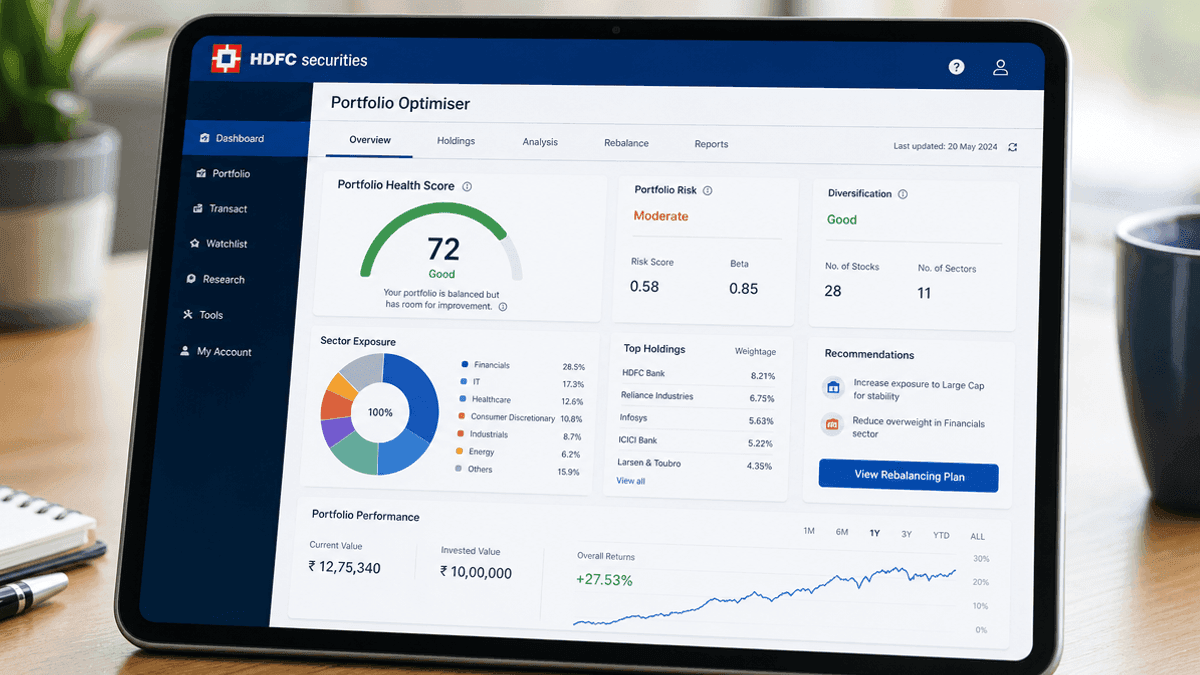Click the Current Value ₹ 12,75,340

coord(344,567)
